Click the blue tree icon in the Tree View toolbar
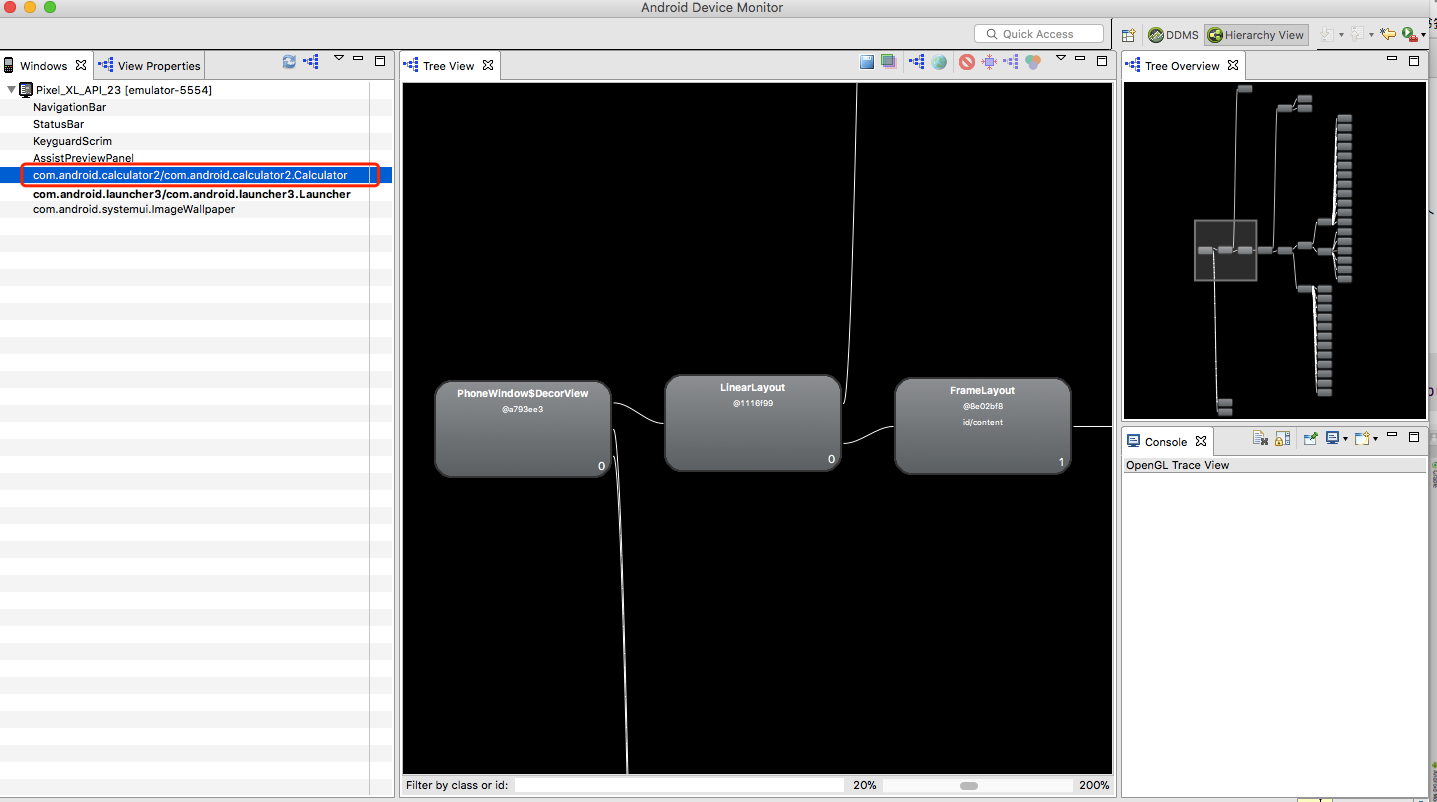 (x=916, y=62)
